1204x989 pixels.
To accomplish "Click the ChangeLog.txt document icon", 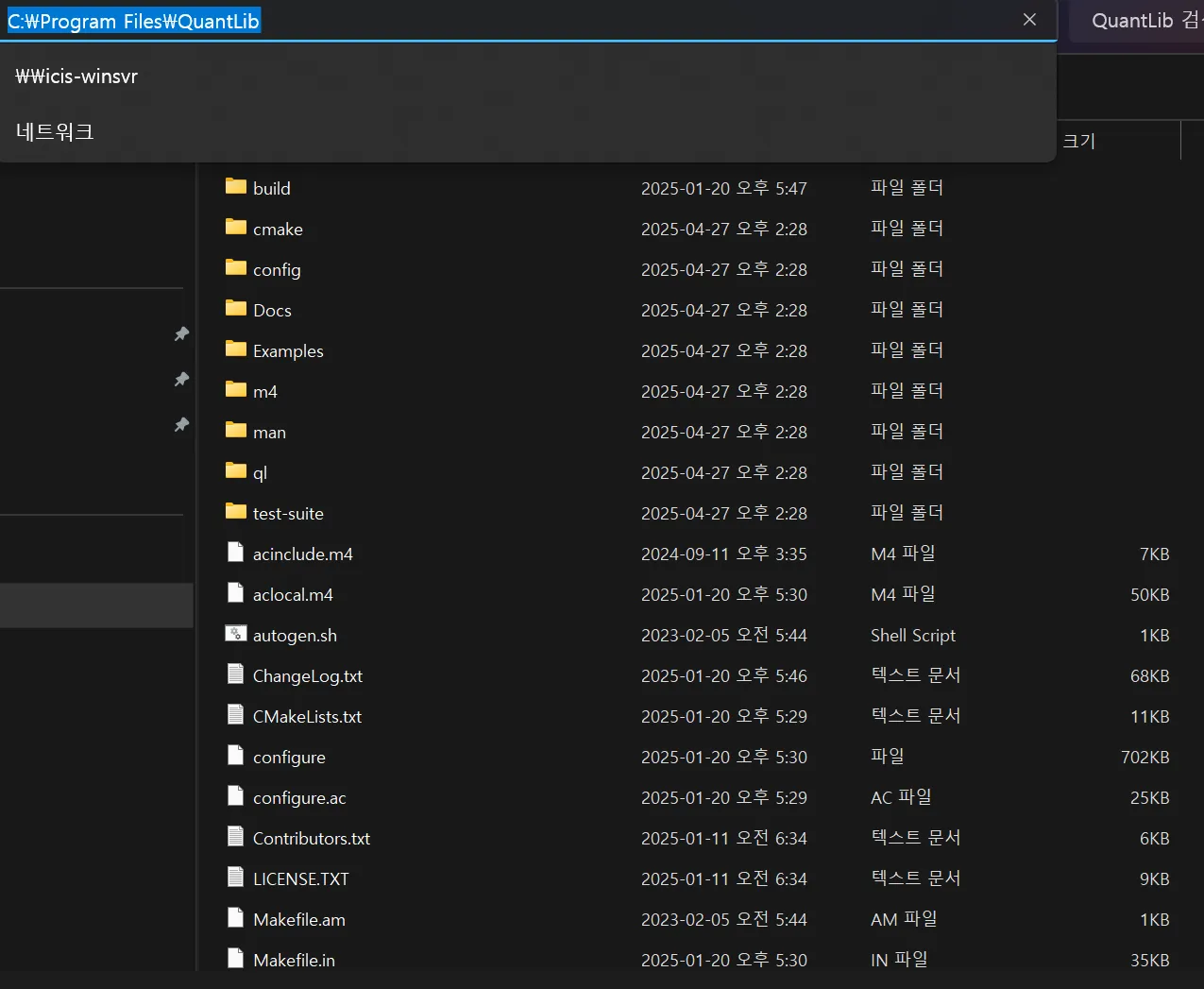I will pyautogui.click(x=236, y=674).
